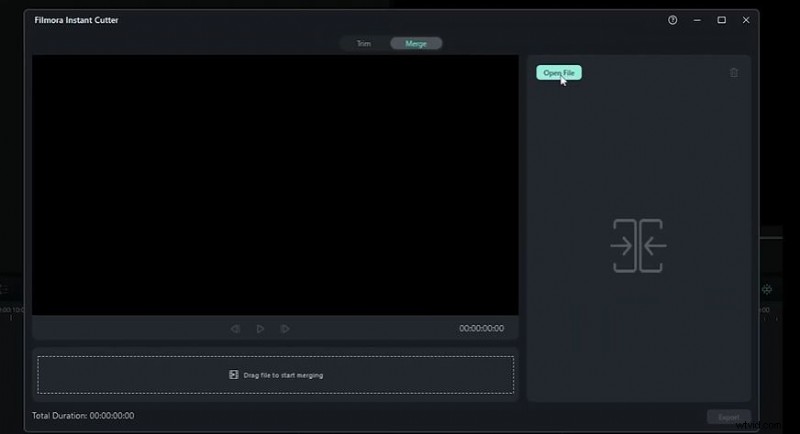Click the Total Duration text
This screenshot has width=800, height=434.
pyautogui.click(x=83, y=416)
